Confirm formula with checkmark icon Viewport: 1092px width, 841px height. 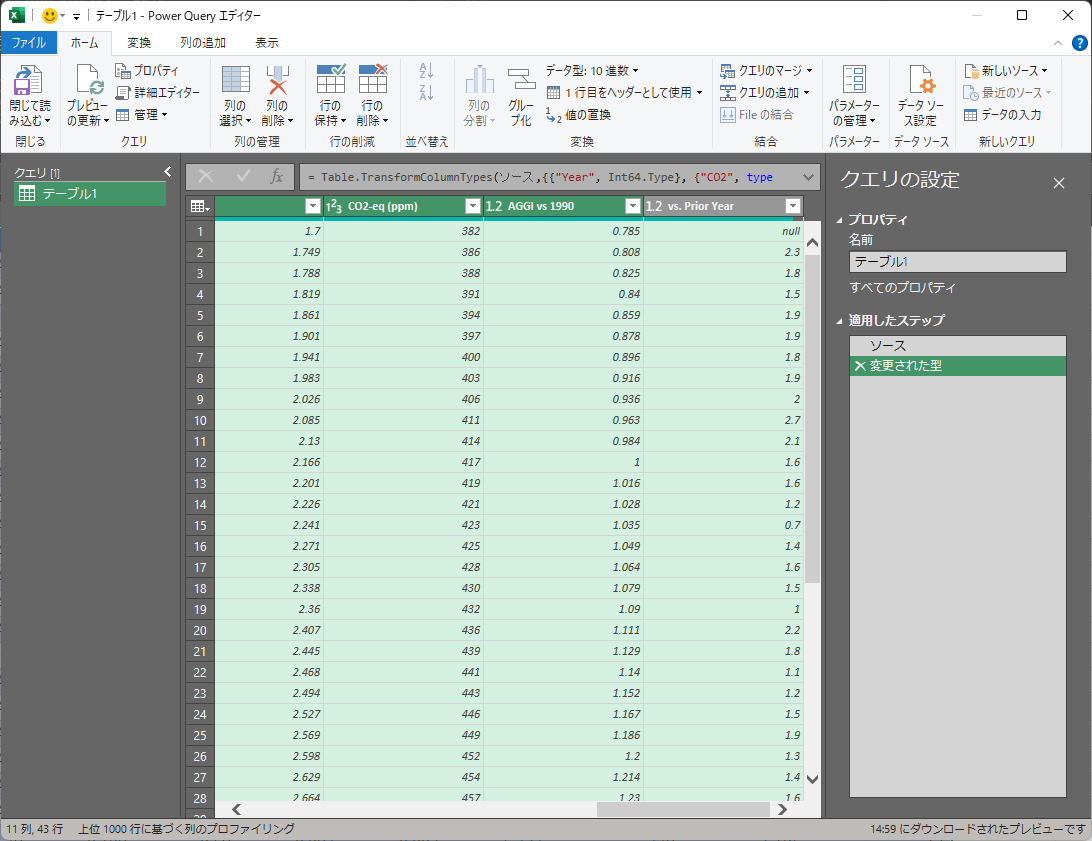[x=243, y=177]
